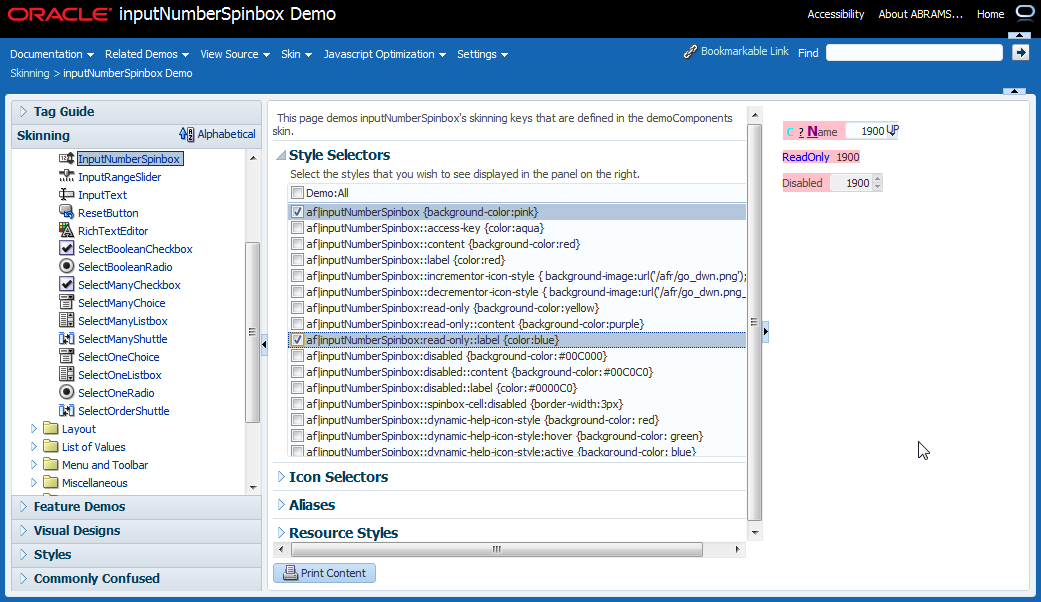Click the InputRangeSlider icon in tree
Screen dimensions: 1041x602
[66, 177]
